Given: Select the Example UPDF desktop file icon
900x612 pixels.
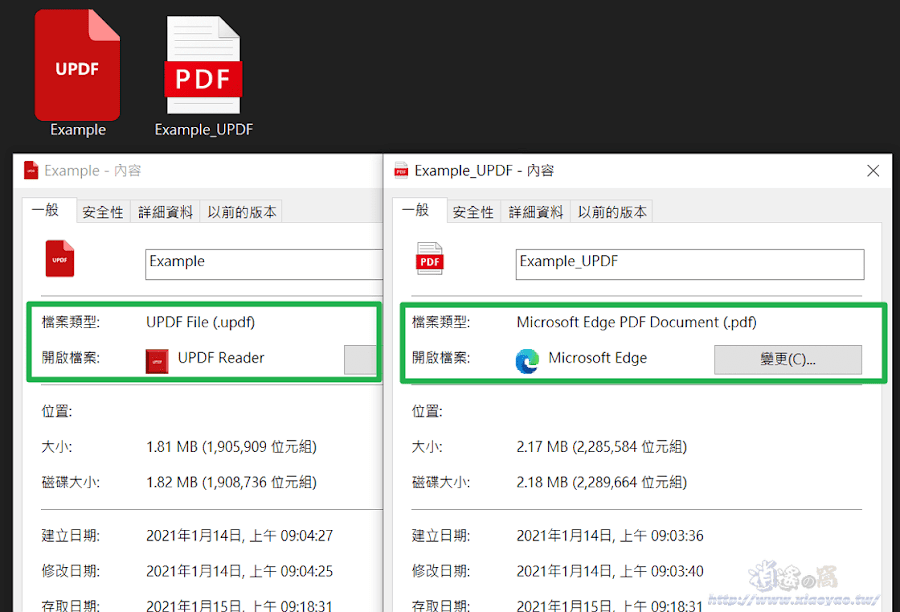Looking at the screenshot, I should point(77,65).
